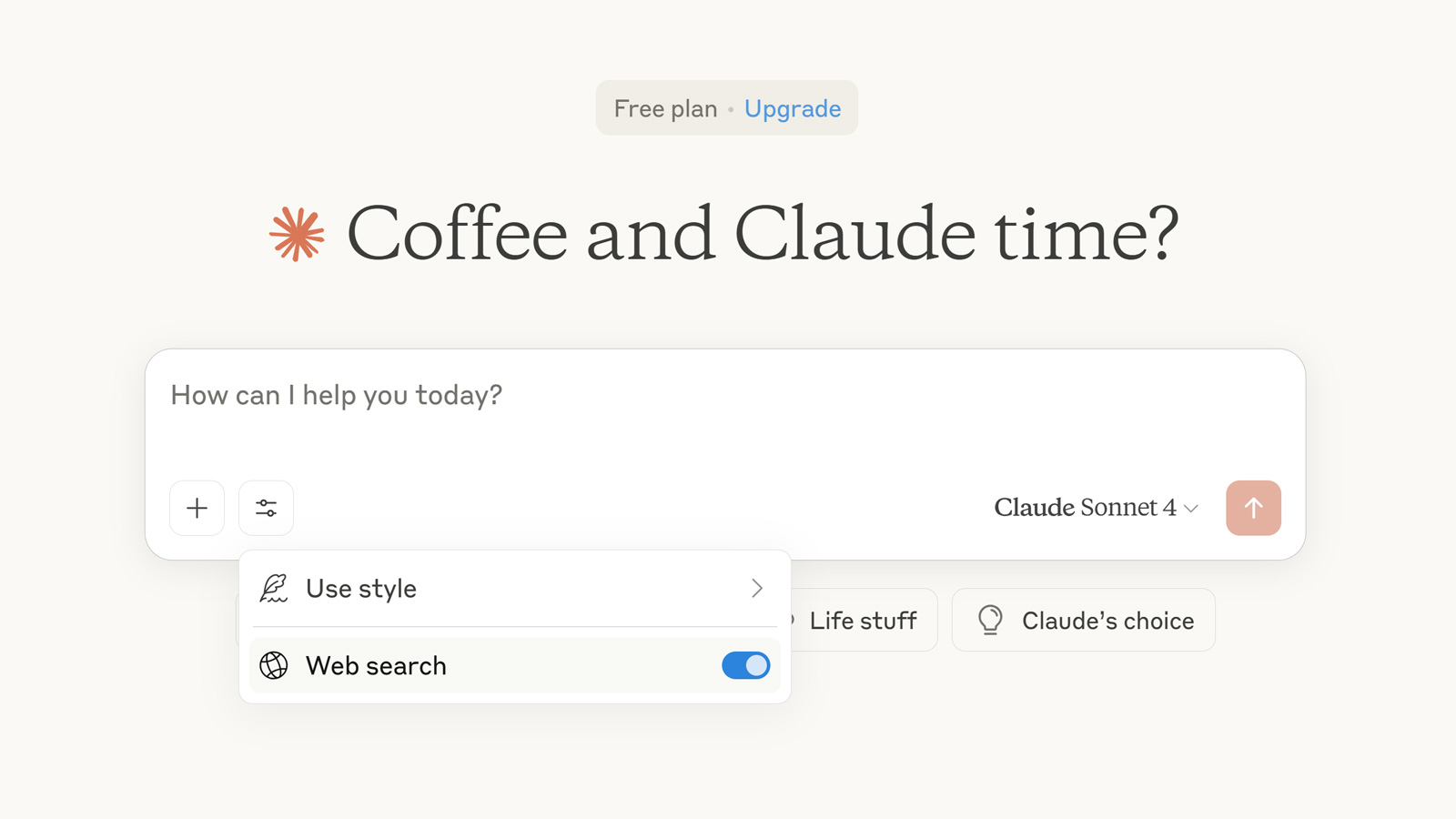Viewport: 1456px width, 819px height.
Task: Click the word 'time?' in the greeting
Action: pyautogui.click(x=1087, y=235)
